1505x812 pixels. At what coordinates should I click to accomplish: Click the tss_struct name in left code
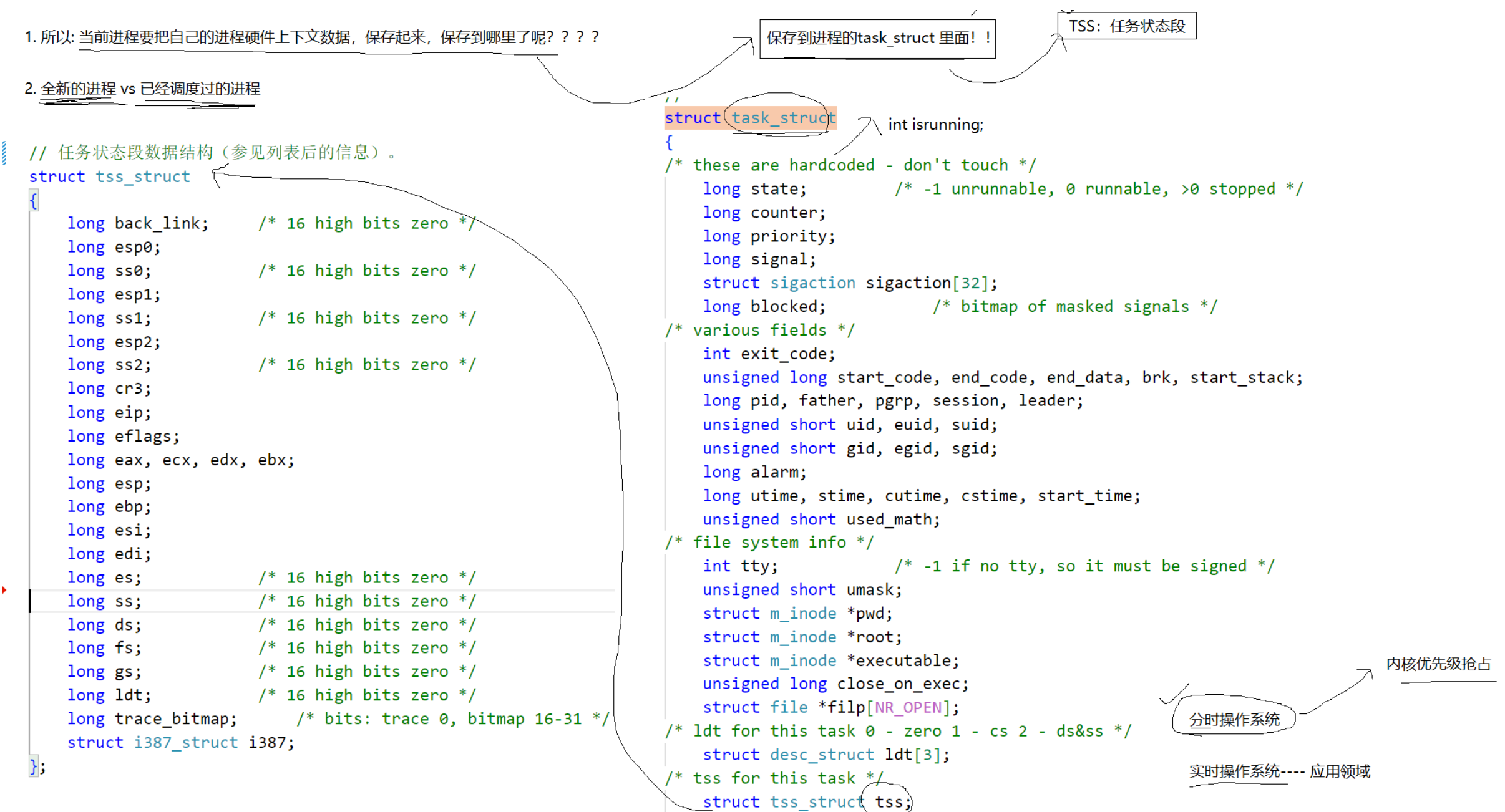pyautogui.click(x=143, y=177)
